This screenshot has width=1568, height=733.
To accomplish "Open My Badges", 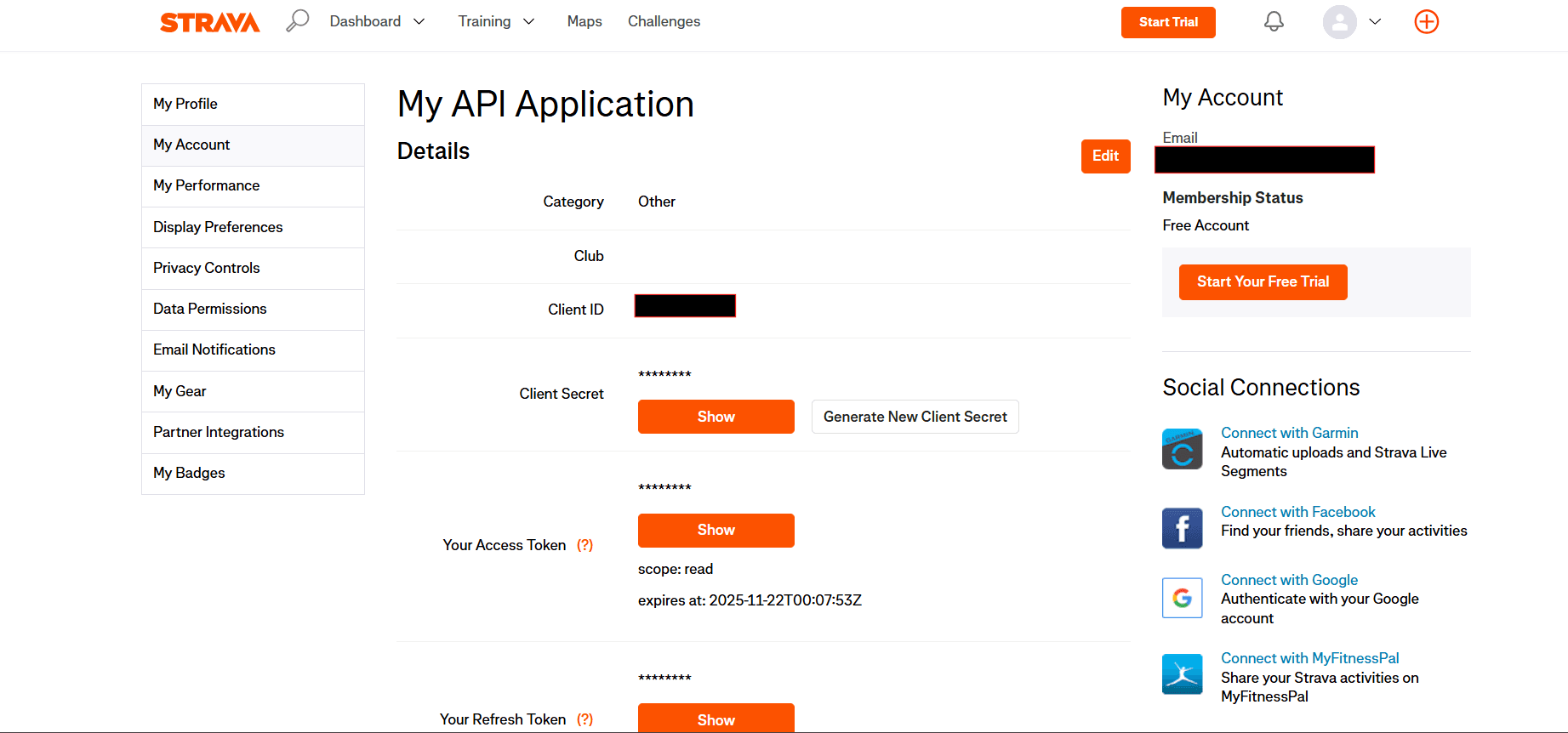I will point(254,474).
